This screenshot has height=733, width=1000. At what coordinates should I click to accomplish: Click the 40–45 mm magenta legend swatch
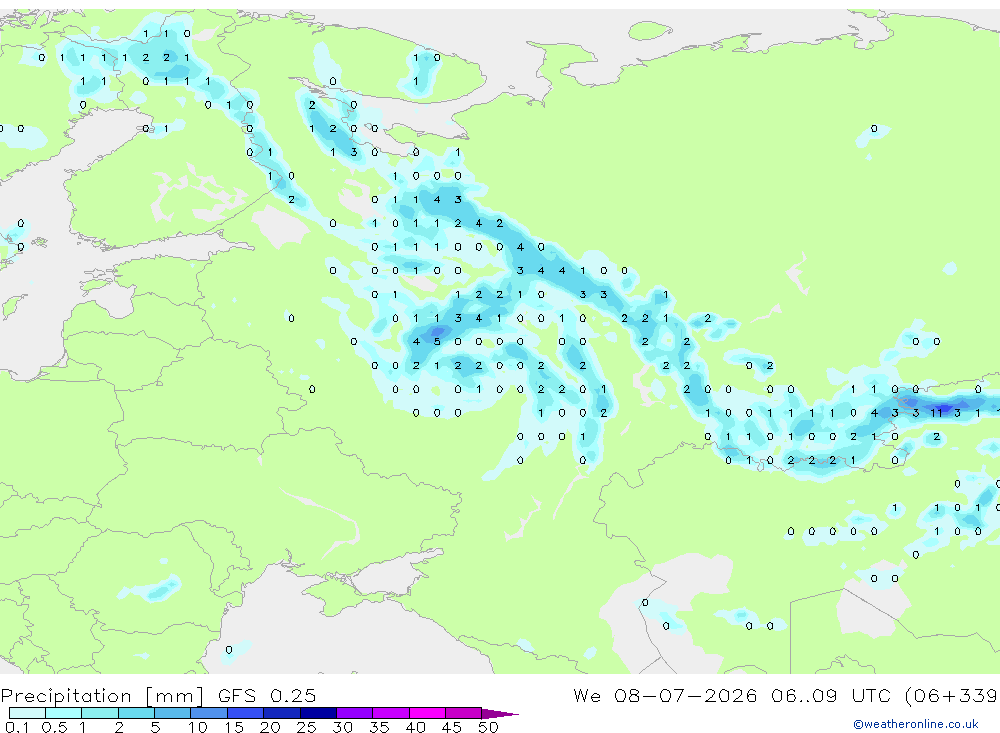[x=427, y=713]
